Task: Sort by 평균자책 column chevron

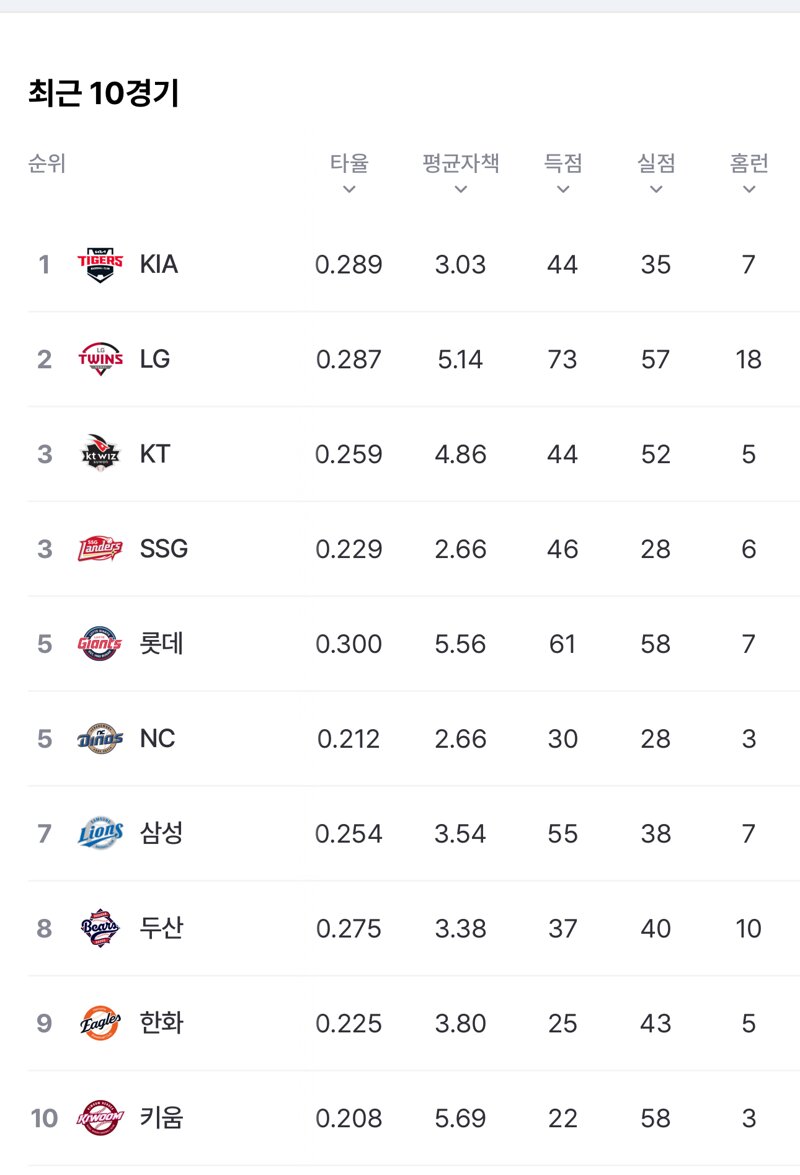Action: pyautogui.click(x=461, y=190)
